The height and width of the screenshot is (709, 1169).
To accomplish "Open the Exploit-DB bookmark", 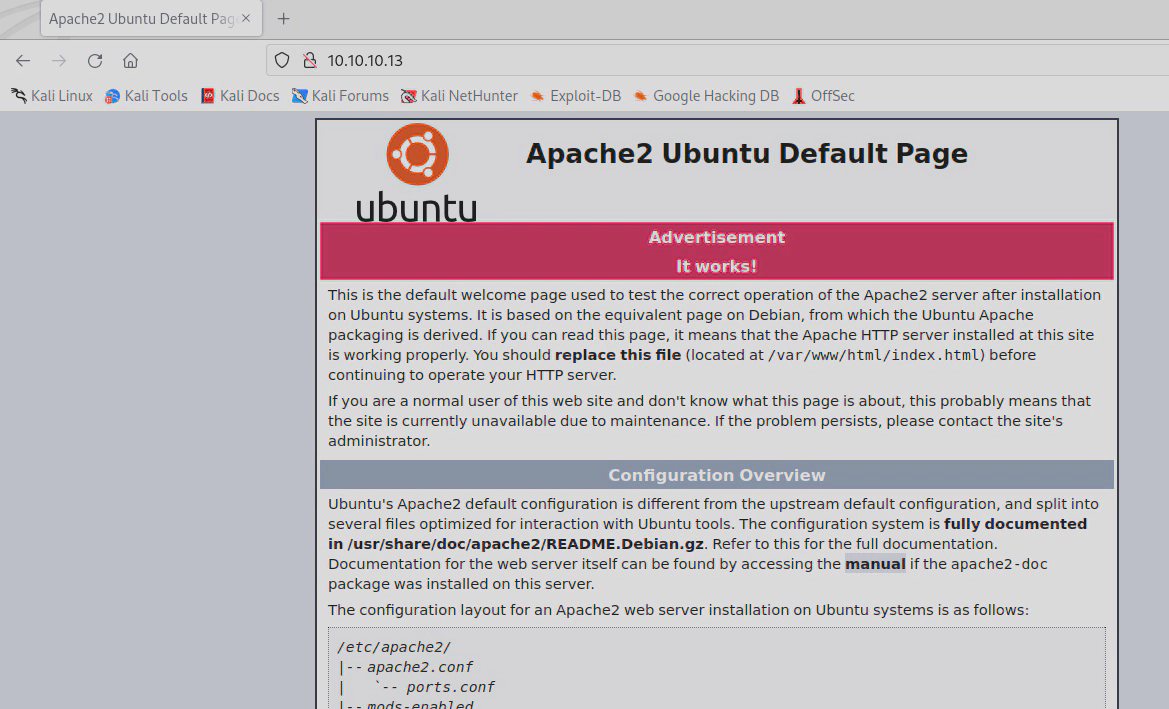I will [576, 96].
